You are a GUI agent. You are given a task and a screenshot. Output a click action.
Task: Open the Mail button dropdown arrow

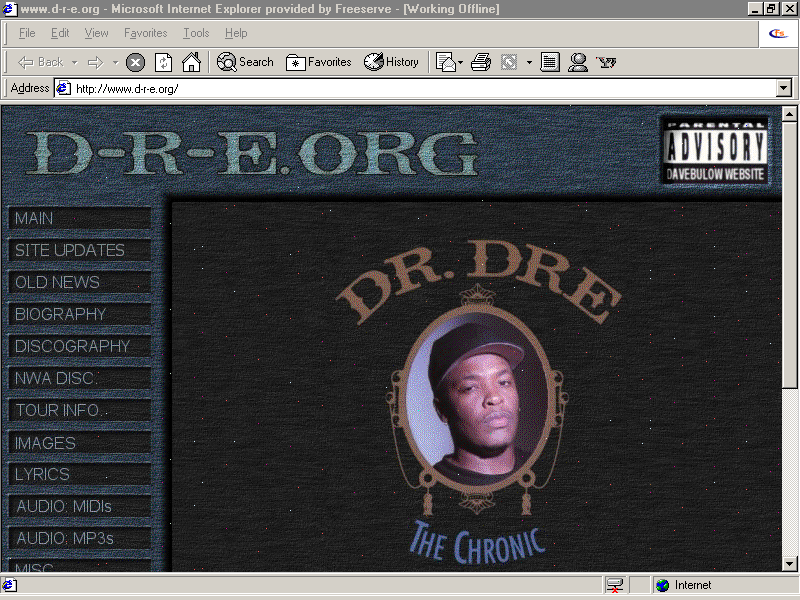[460, 63]
